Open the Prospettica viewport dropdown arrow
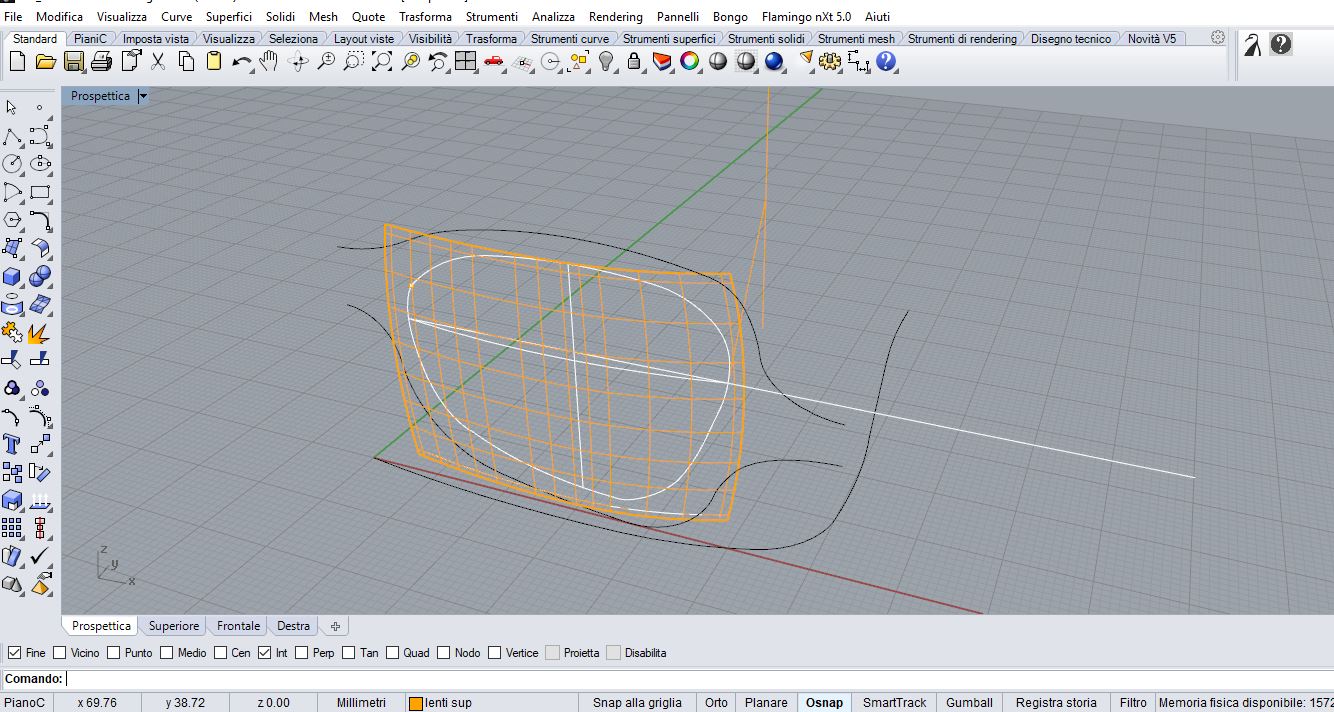Viewport: 1334px width, 712px height. 143,96
